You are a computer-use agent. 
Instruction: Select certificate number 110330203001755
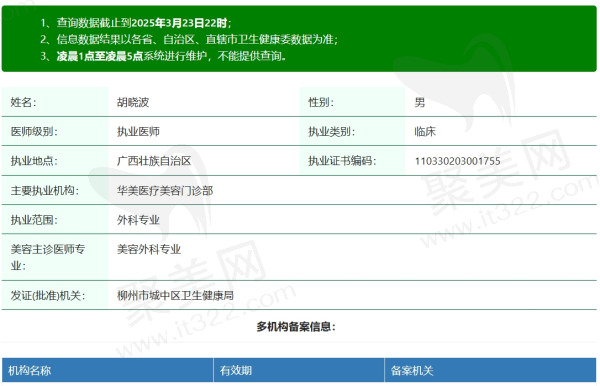coord(457,161)
